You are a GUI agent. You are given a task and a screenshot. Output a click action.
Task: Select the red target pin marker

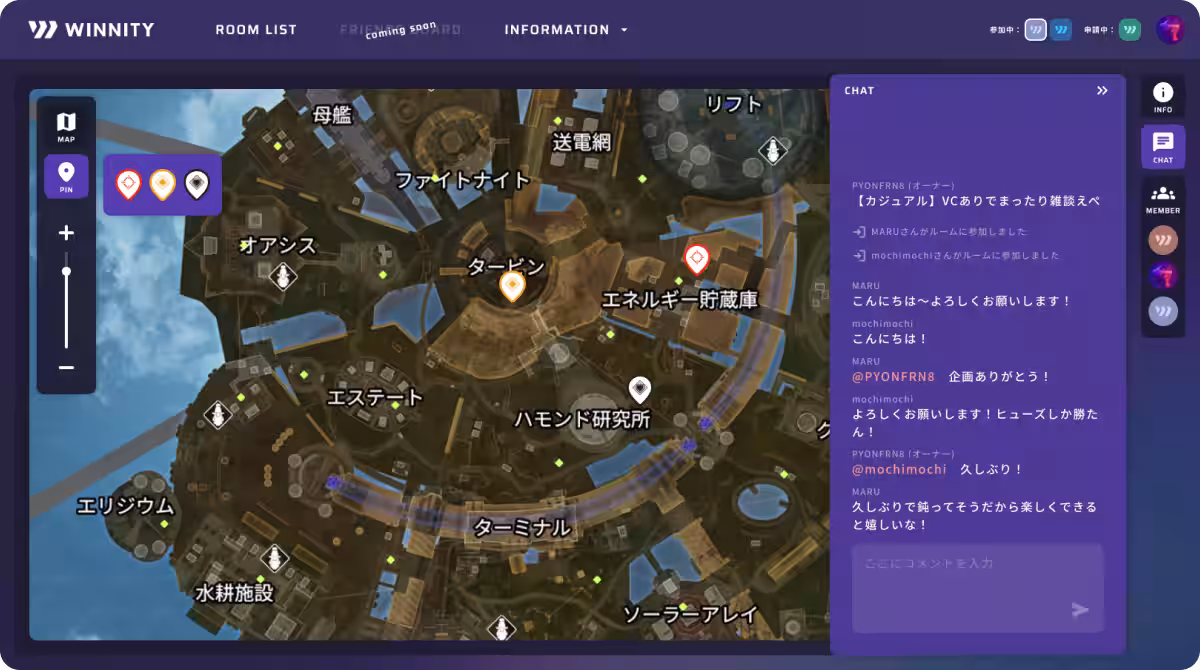coord(128,183)
